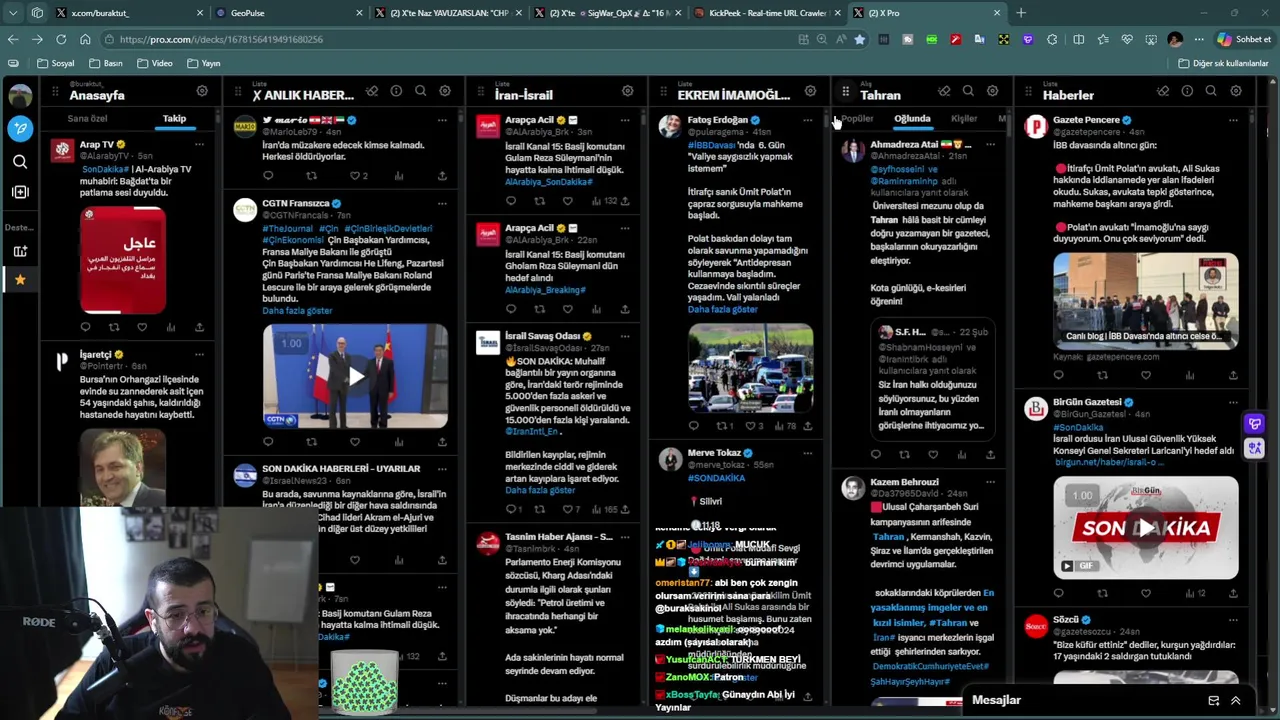Switch to Popüler tab in Tahran column
The image size is (1280, 720).
(x=857, y=119)
